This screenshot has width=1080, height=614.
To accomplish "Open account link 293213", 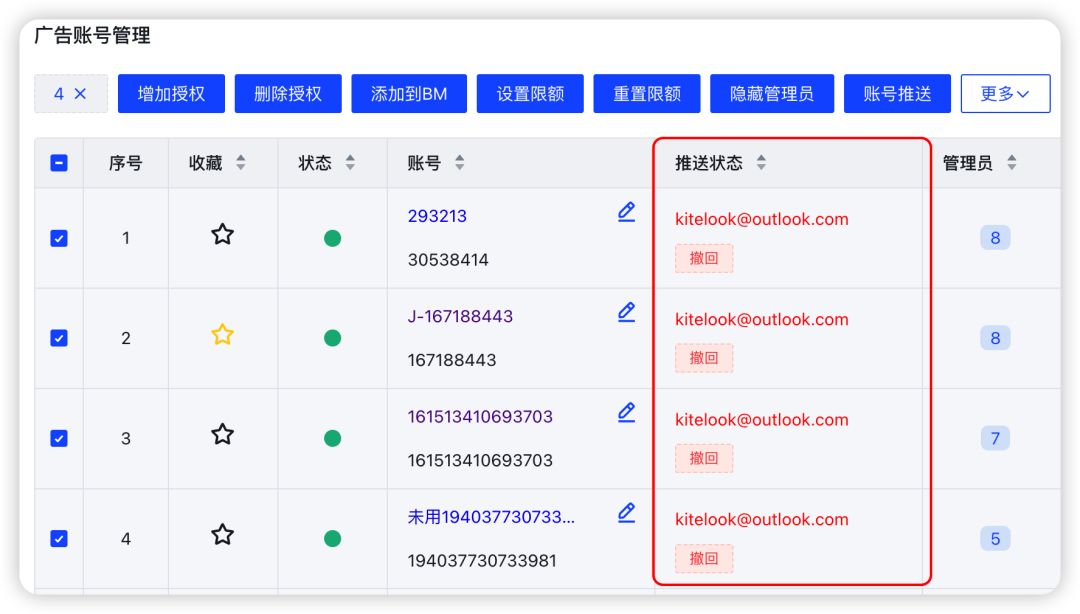I will tap(437, 216).
